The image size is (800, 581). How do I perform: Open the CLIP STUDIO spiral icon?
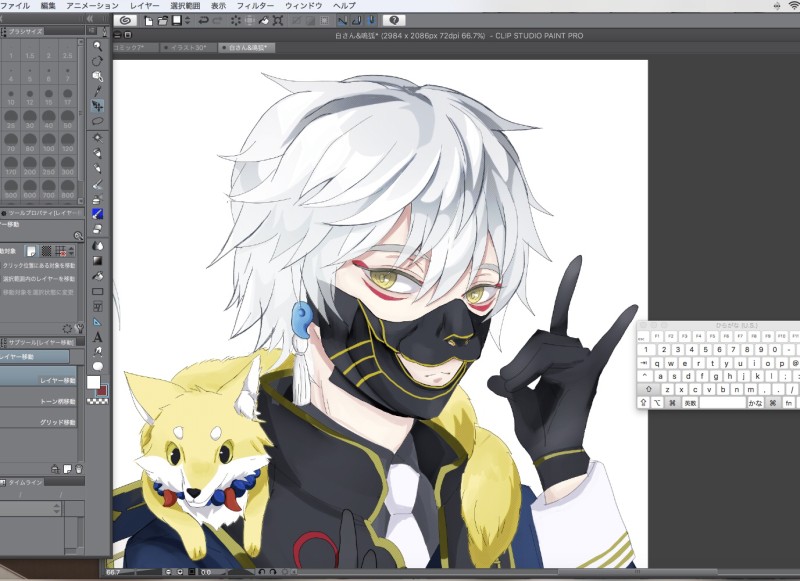pyautogui.click(x=125, y=20)
